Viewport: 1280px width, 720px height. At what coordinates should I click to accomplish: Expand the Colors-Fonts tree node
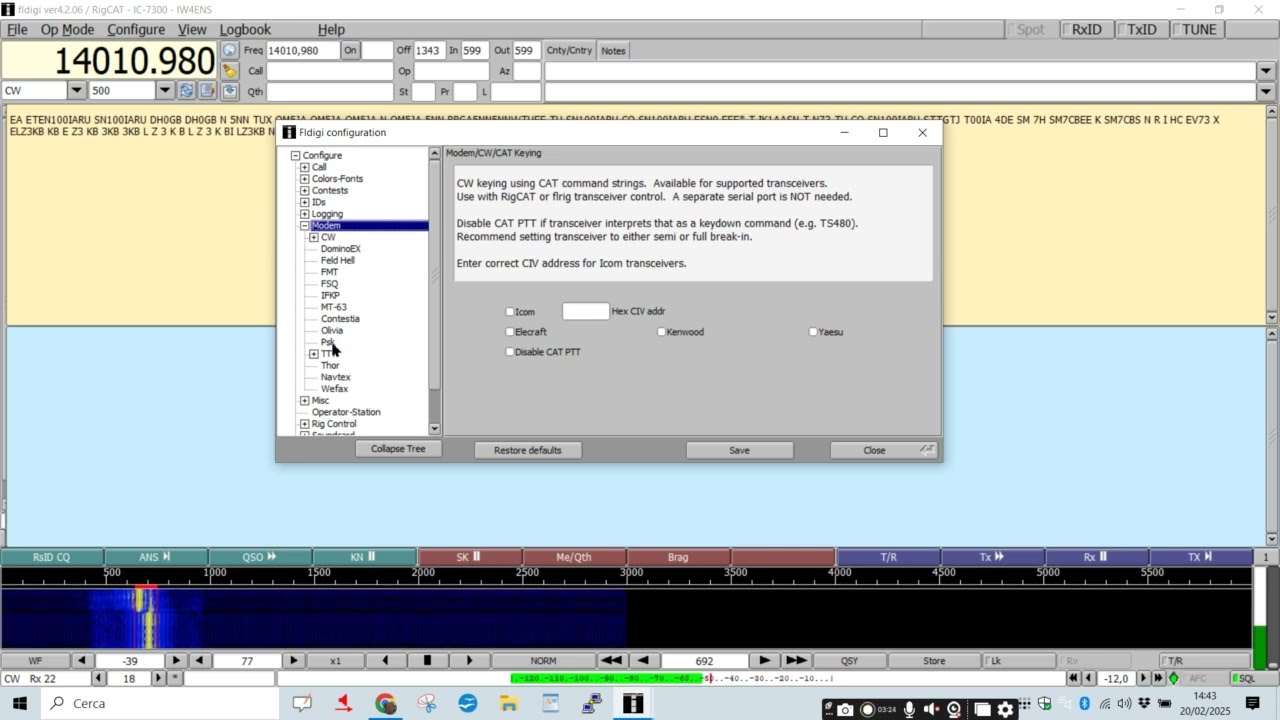coord(304,179)
